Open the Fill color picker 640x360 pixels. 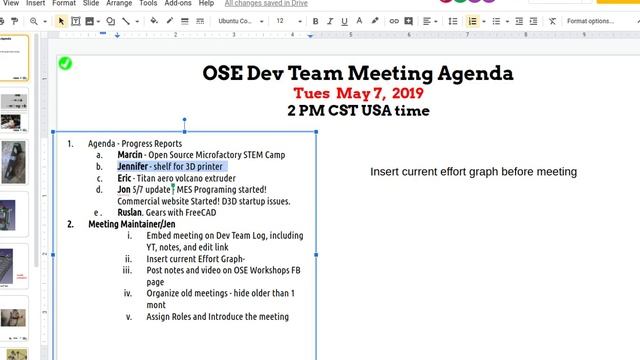tap(154, 21)
